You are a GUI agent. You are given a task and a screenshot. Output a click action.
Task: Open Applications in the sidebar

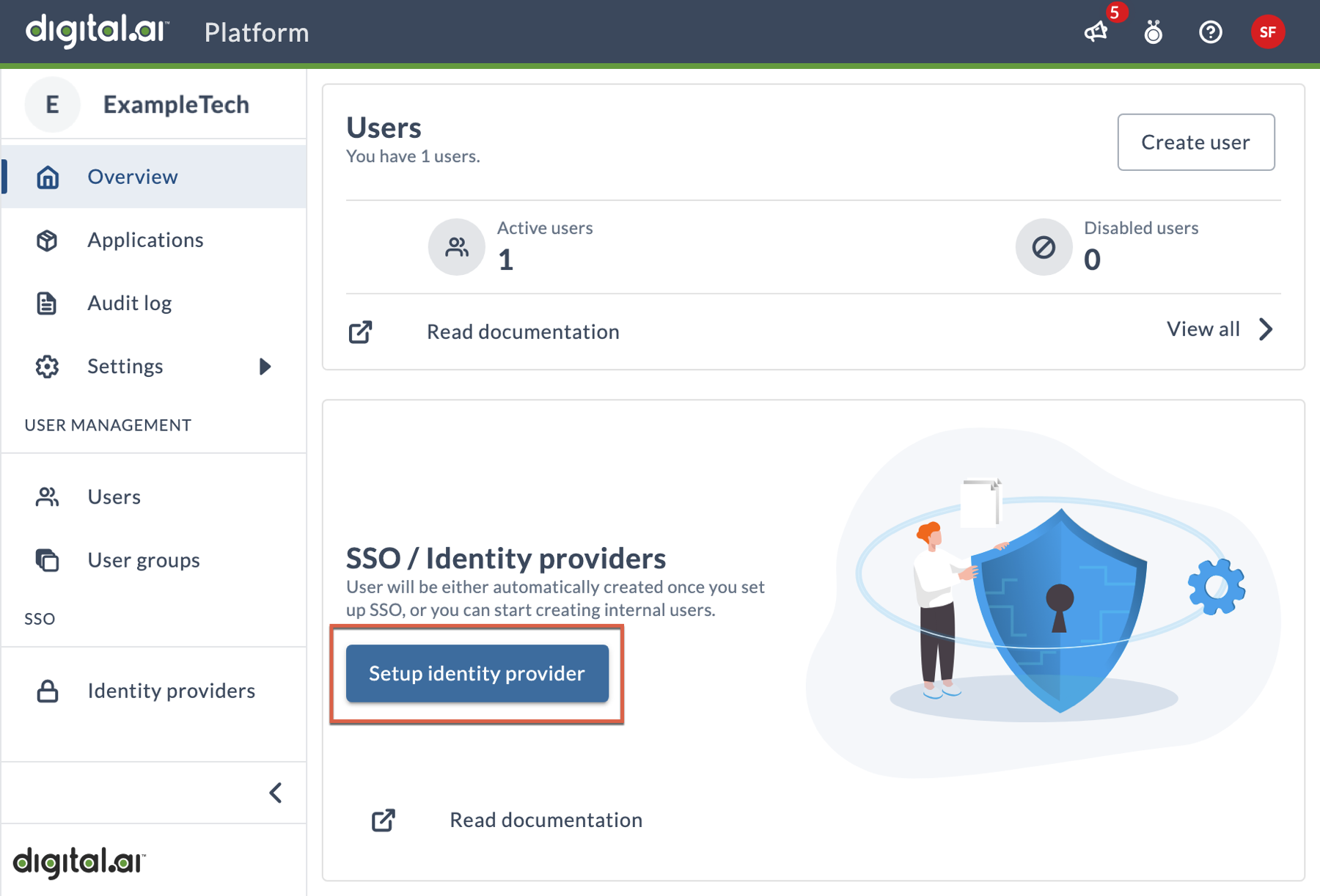point(154,240)
